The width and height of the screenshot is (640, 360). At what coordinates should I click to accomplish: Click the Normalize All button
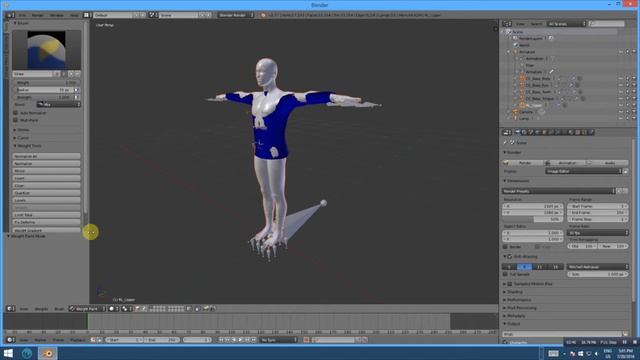47,156
